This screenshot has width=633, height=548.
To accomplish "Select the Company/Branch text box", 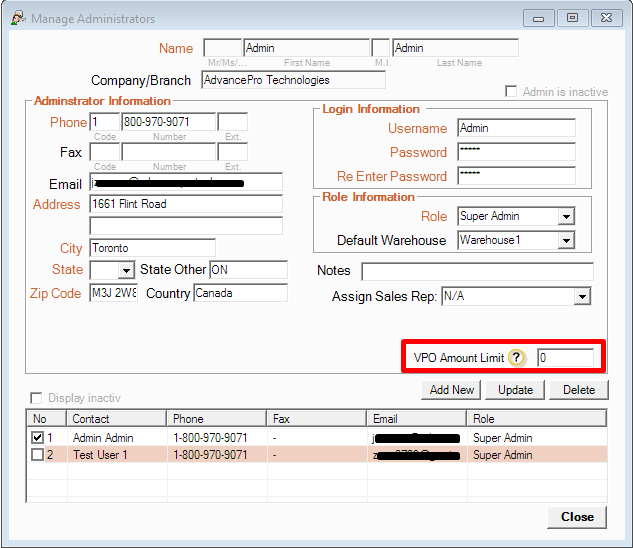I will [292, 80].
